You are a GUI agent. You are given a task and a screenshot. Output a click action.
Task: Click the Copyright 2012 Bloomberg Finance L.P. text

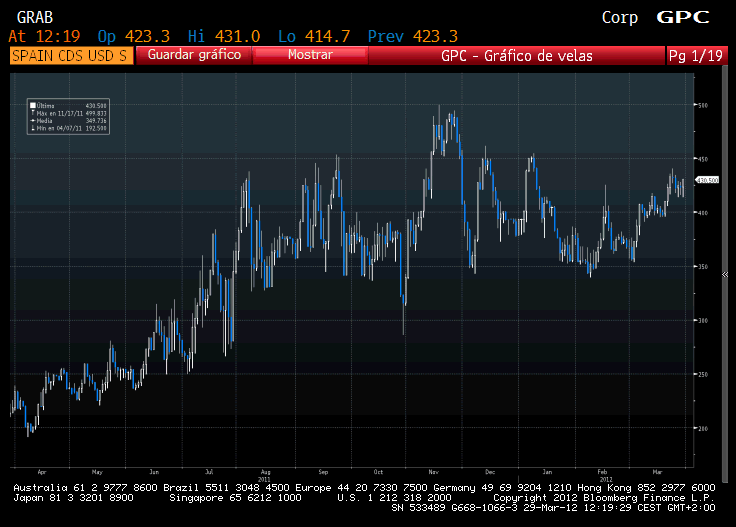pyautogui.click(x=604, y=498)
